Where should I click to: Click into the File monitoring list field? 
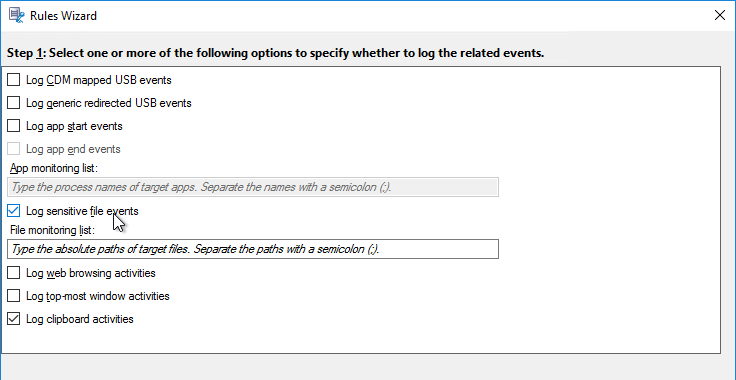(x=253, y=249)
